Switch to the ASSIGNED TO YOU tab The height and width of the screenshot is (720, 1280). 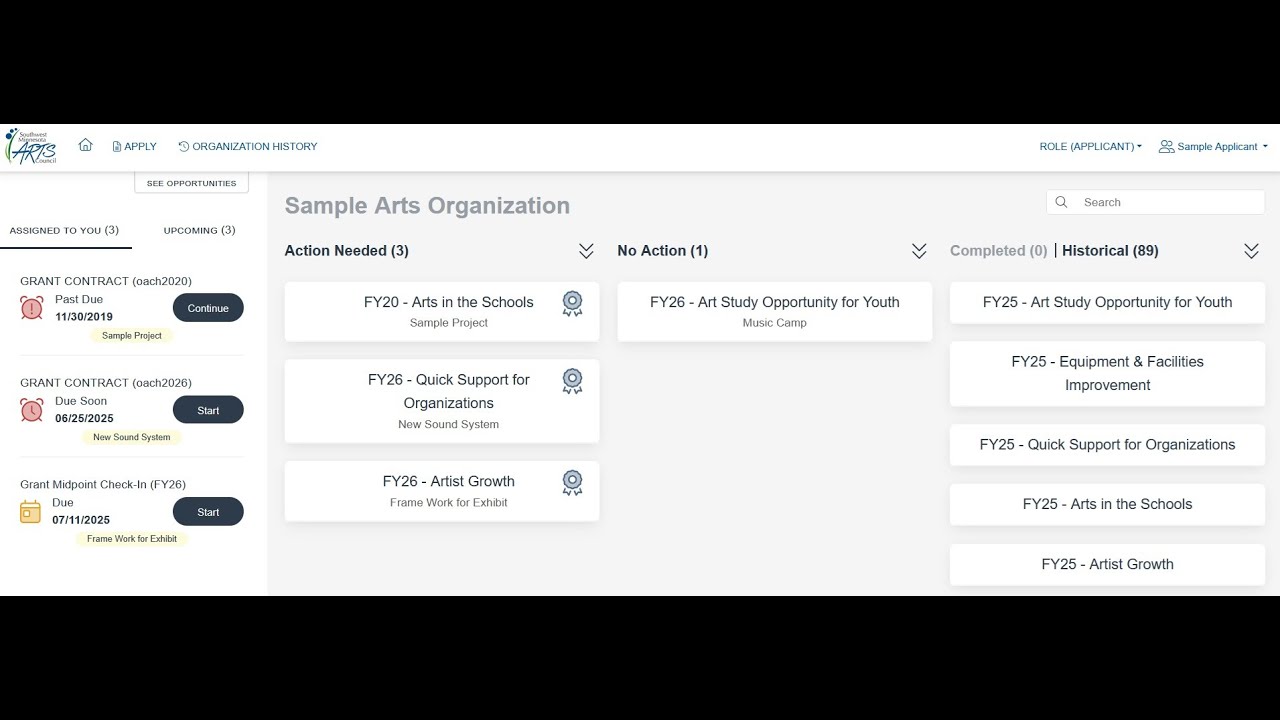tap(65, 230)
